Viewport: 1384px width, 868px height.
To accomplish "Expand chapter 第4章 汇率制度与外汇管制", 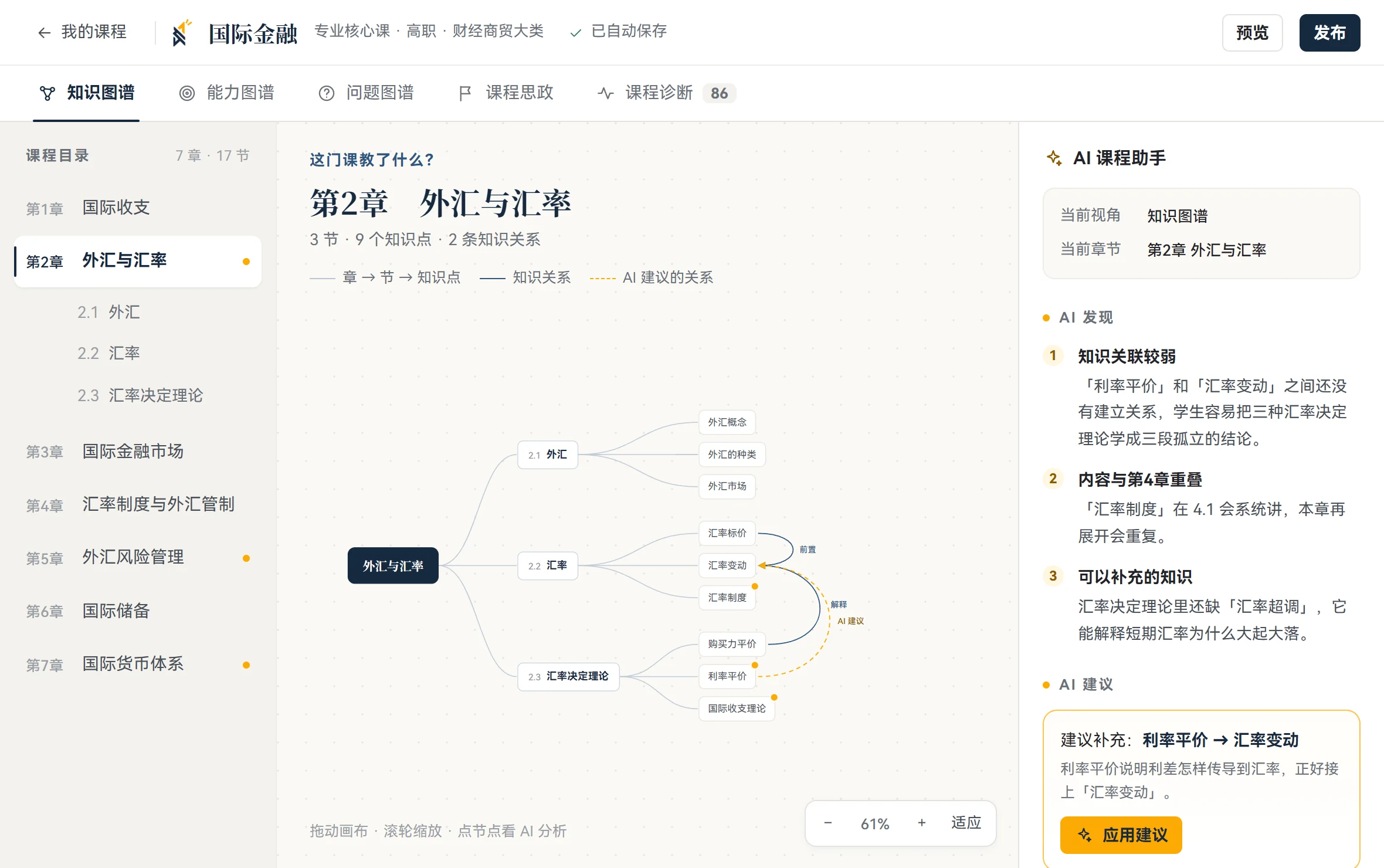I will tap(138, 504).
